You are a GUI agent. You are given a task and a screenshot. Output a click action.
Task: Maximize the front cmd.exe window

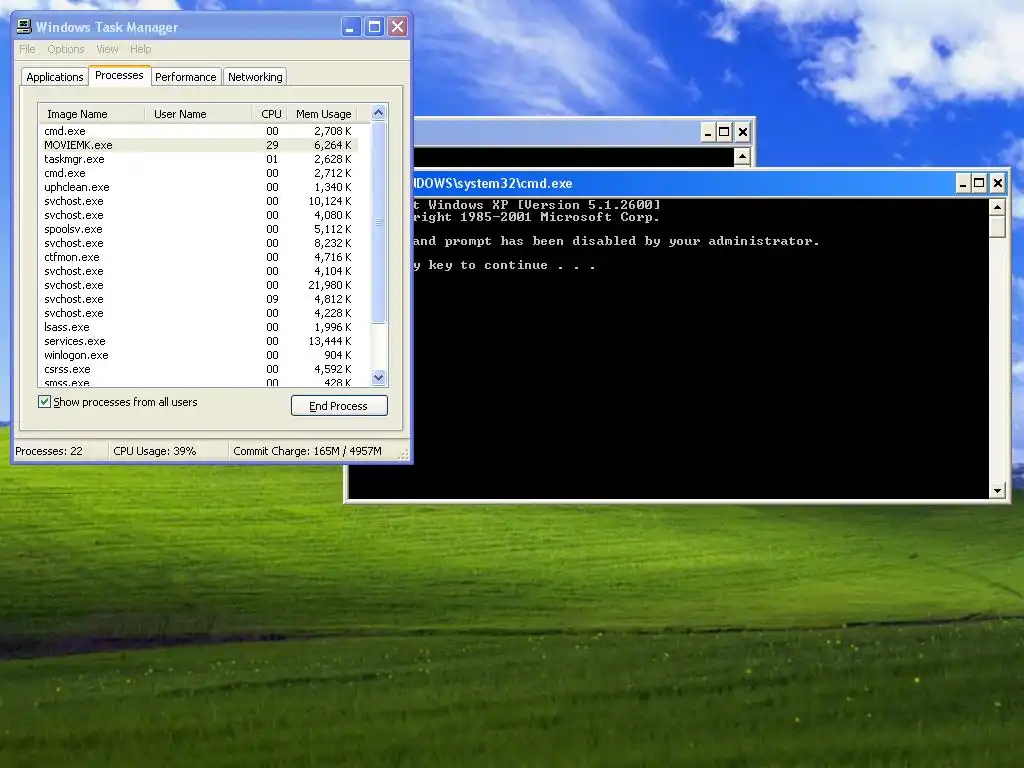pos(979,184)
